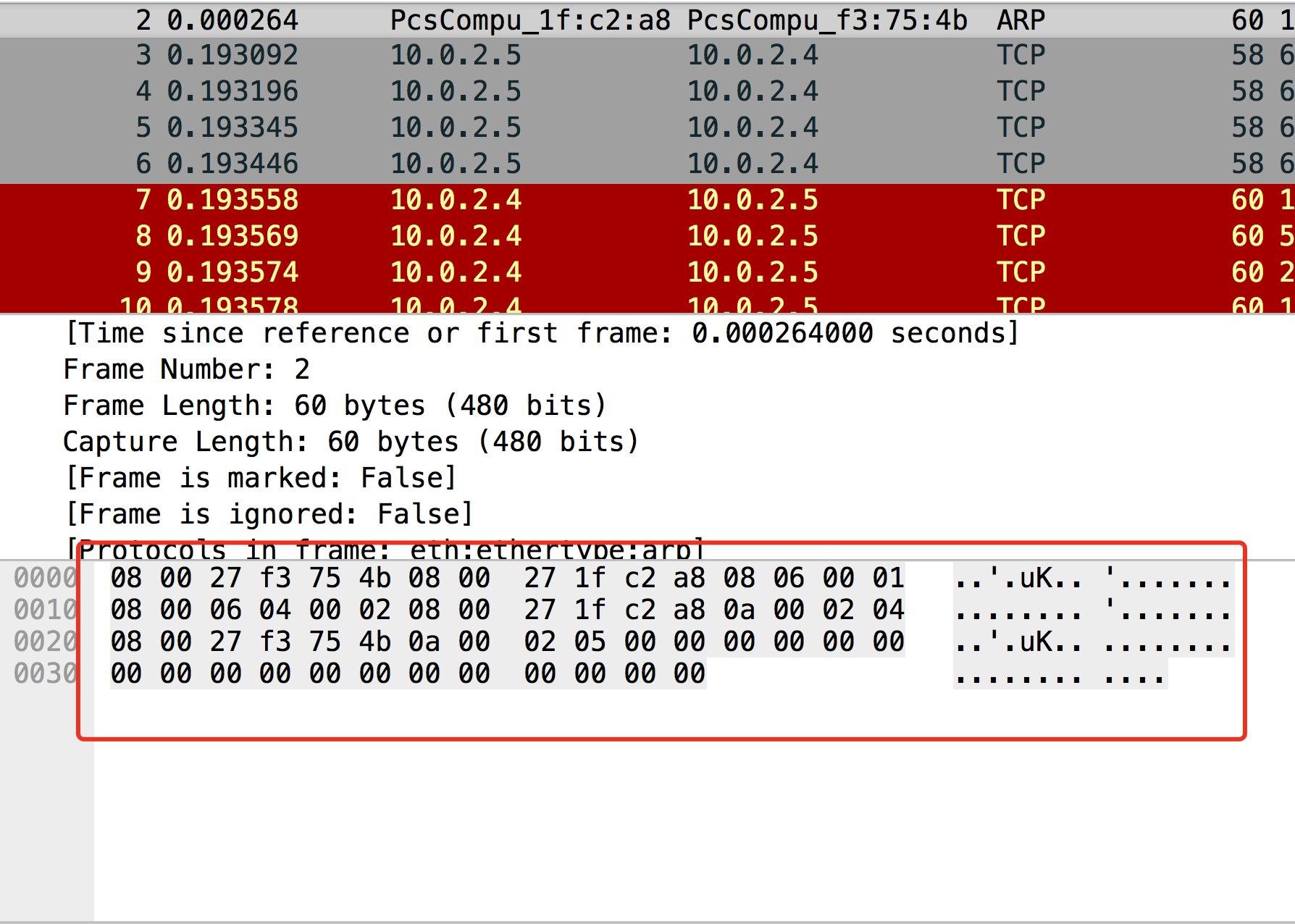Select Time since reference detail line
The width and height of the screenshot is (1295, 924).
tap(542, 333)
